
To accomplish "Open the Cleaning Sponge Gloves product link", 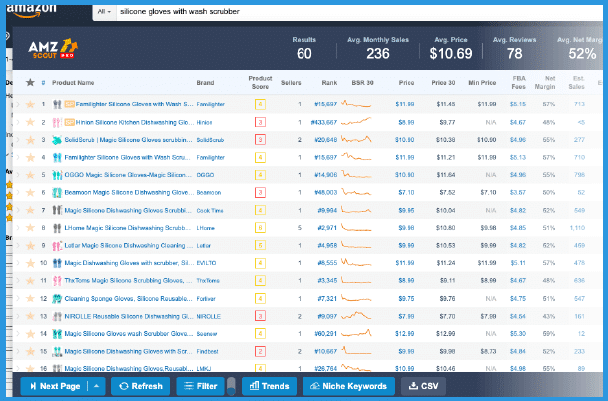I will tap(128, 299).
